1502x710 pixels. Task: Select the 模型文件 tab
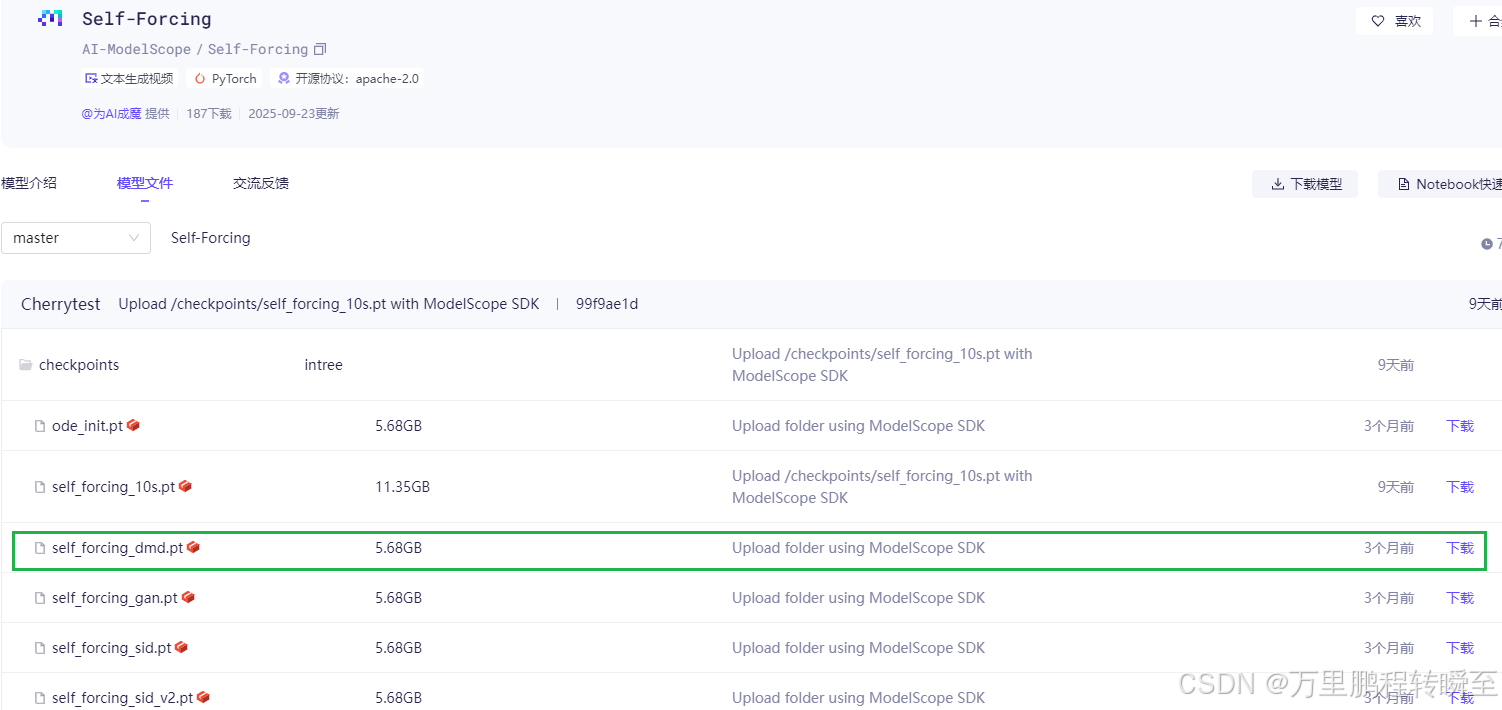[x=145, y=183]
